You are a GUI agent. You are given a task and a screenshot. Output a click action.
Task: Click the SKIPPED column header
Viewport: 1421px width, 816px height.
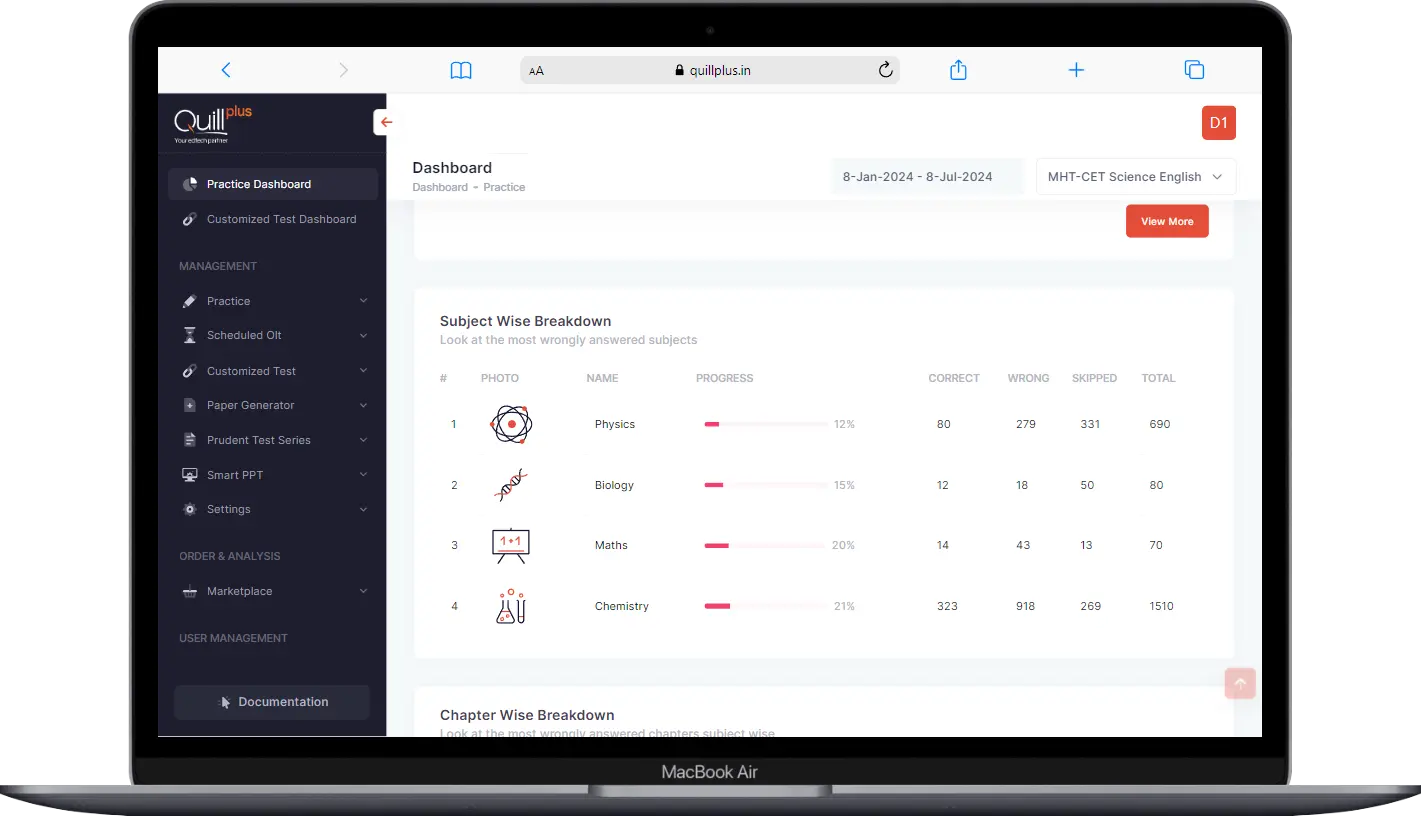(x=1094, y=378)
